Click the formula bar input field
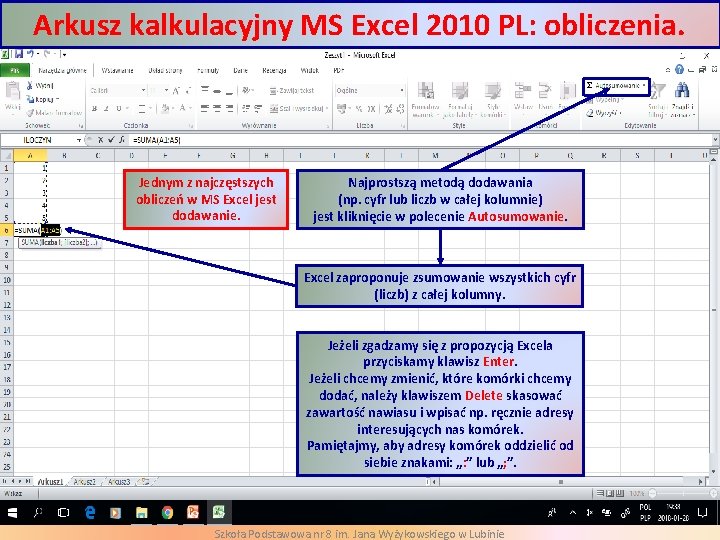This screenshot has height=540, width=720. pyautogui.click(x=420, y=140)
